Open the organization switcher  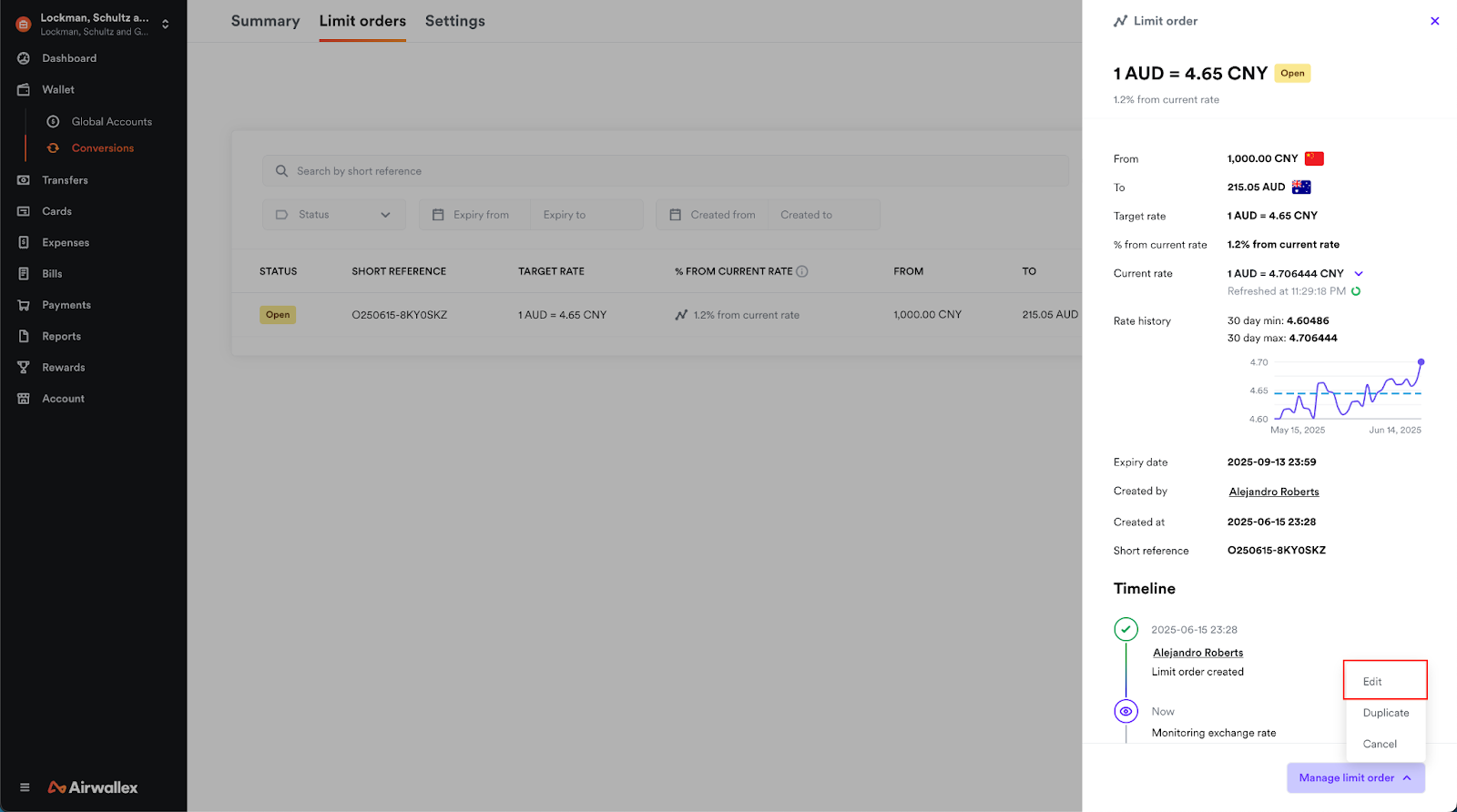click(x=165, y=25)
